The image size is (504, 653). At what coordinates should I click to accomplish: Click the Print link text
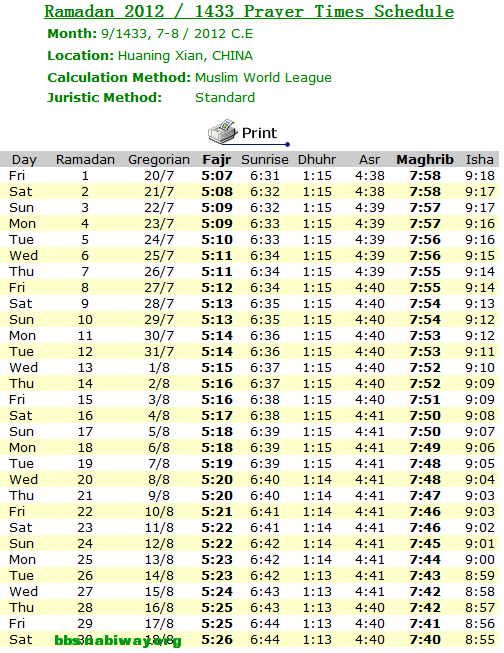tap(259, 133)
